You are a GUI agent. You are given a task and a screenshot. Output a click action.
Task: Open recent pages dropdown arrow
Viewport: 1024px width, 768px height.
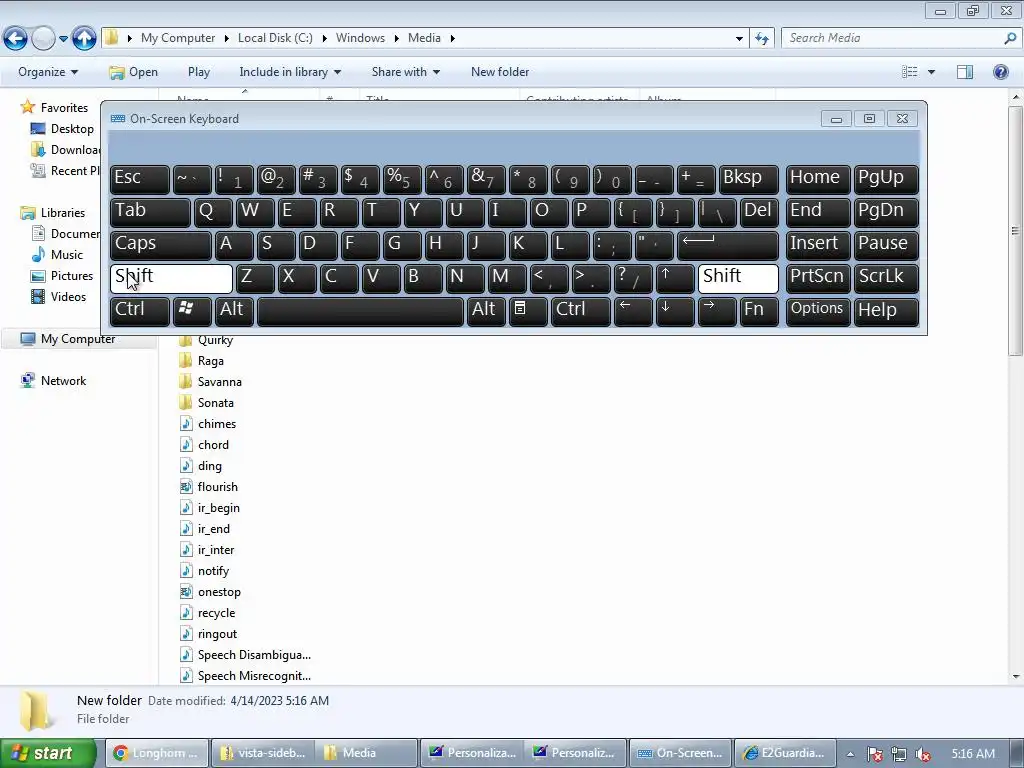pyautogui.click(x=63, y=39)
